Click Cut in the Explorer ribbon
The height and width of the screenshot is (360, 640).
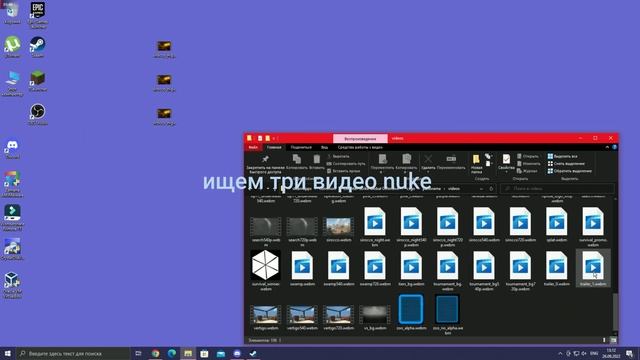pyautogui.click(x=338, y=156)
